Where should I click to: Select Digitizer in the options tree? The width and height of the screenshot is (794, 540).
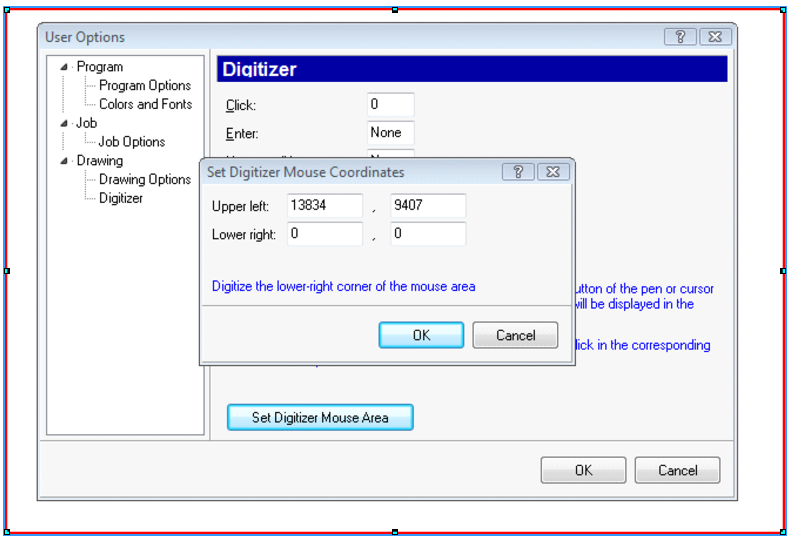click(x=120, y=198)
